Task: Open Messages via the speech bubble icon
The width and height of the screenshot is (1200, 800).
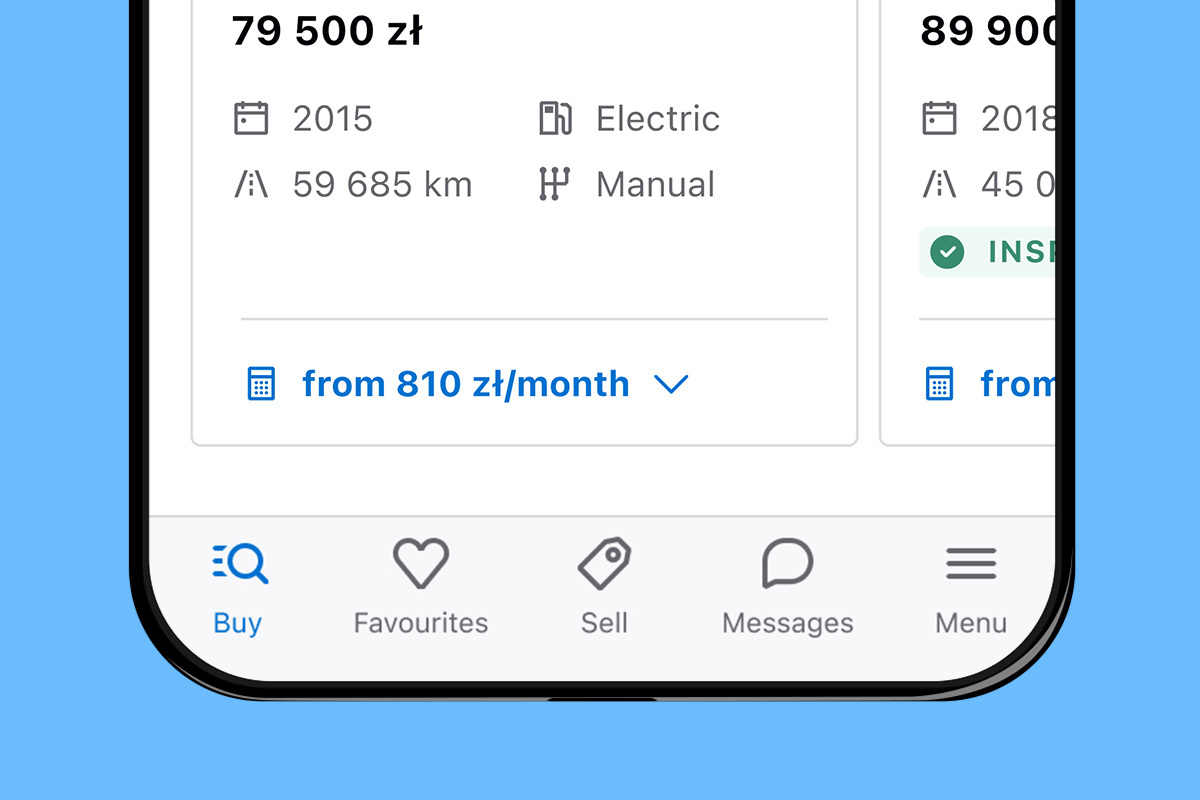Action: click(787, 563)
